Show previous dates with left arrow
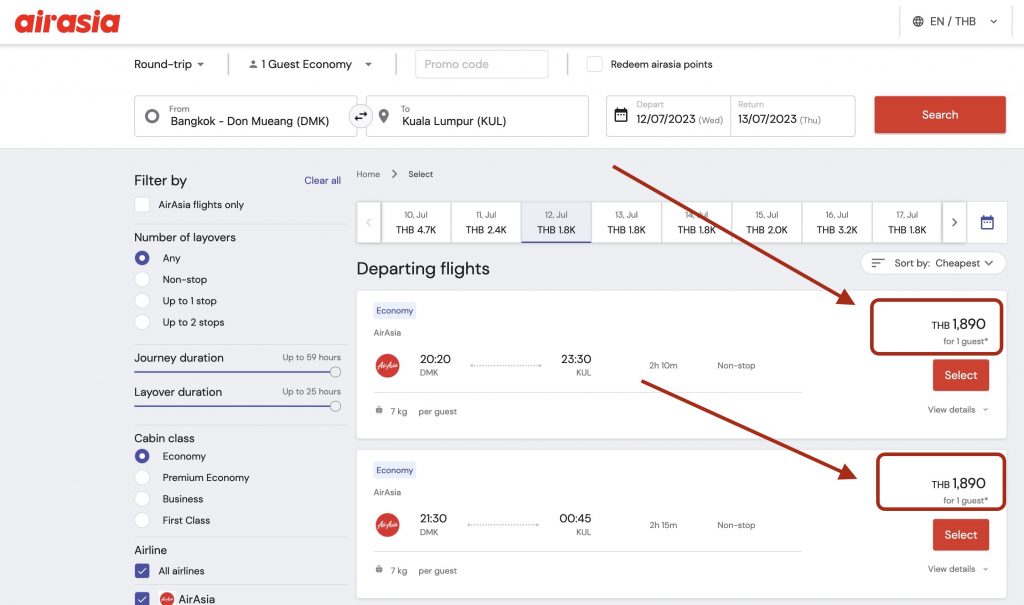Viewport: 1024px width, 605px height. [x=368, y=223]
